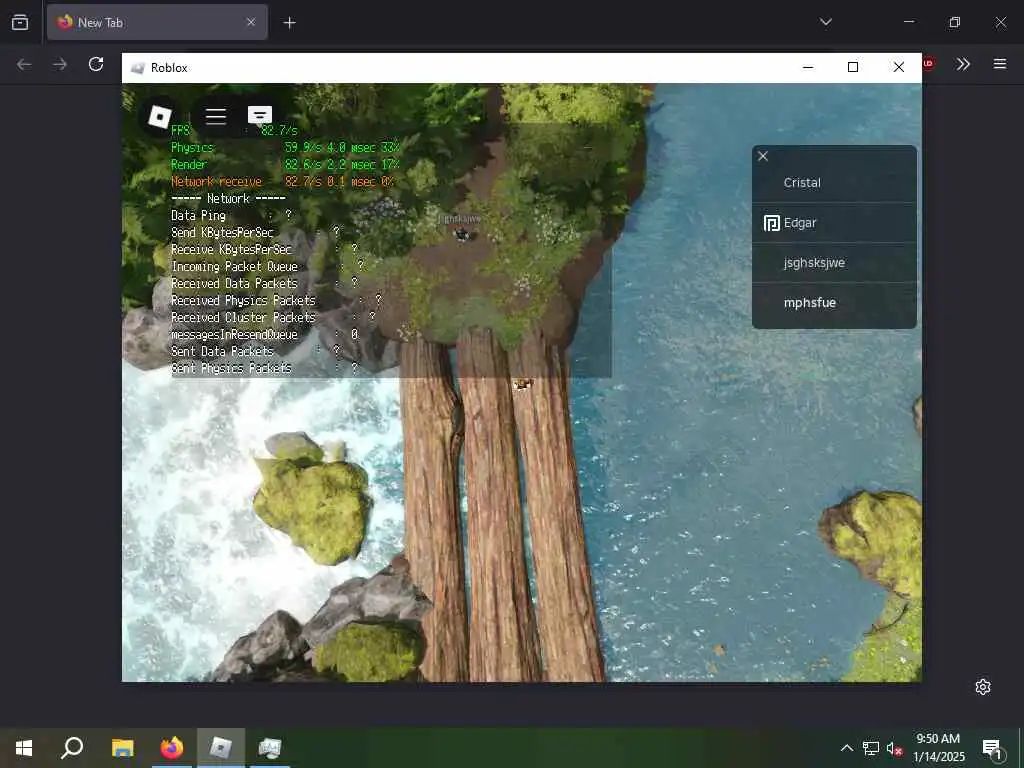The height and width of the screenshot is (768, 1024).
Task: Minimize the Firefox browser window
Action: click(x=909, y=22)
